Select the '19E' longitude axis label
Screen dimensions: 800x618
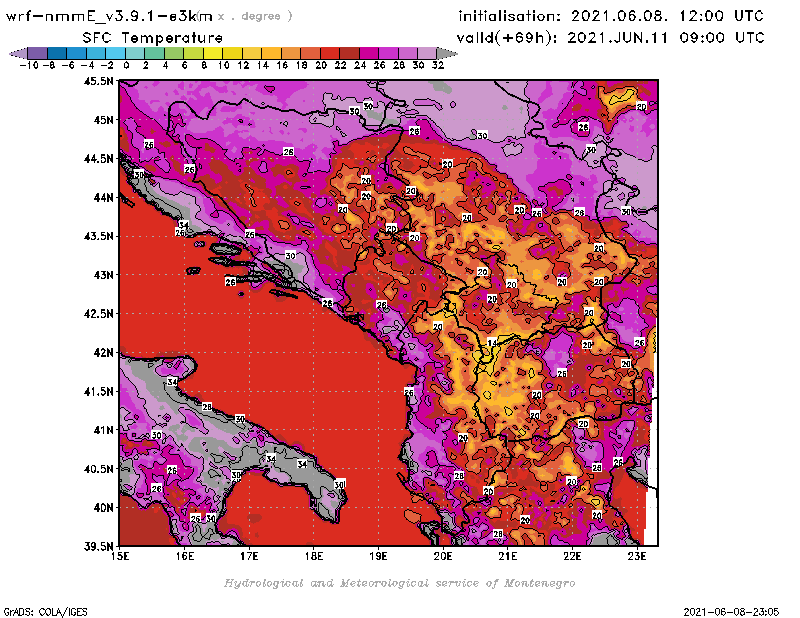(x=378, y=556)
